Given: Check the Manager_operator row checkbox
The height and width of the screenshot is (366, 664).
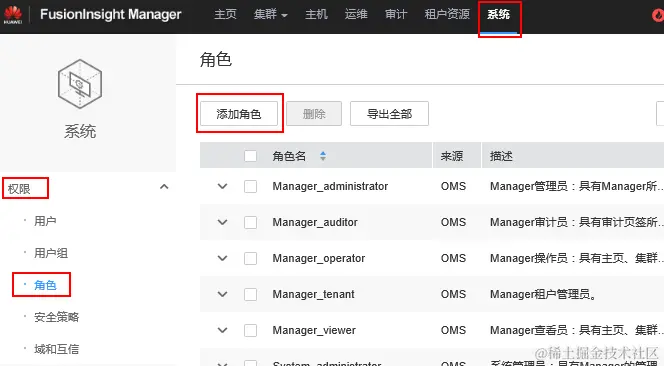Looking at the screenshot, I should click(x=250, y=258).
